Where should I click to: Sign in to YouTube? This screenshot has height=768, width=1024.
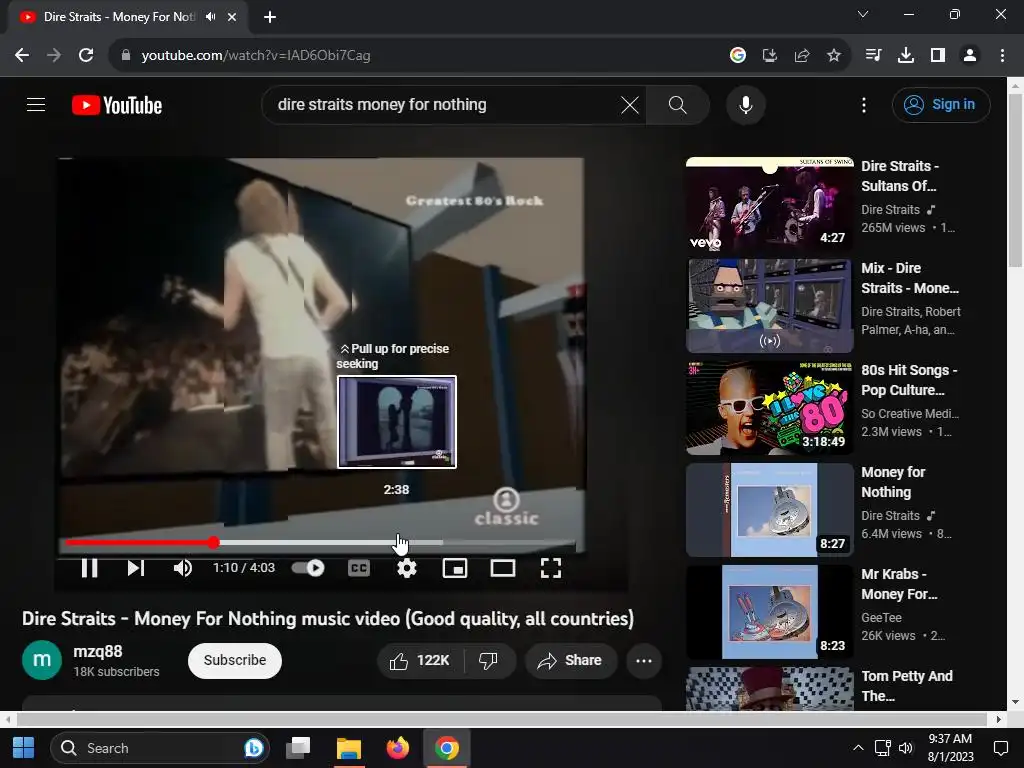tap(941, 104)
